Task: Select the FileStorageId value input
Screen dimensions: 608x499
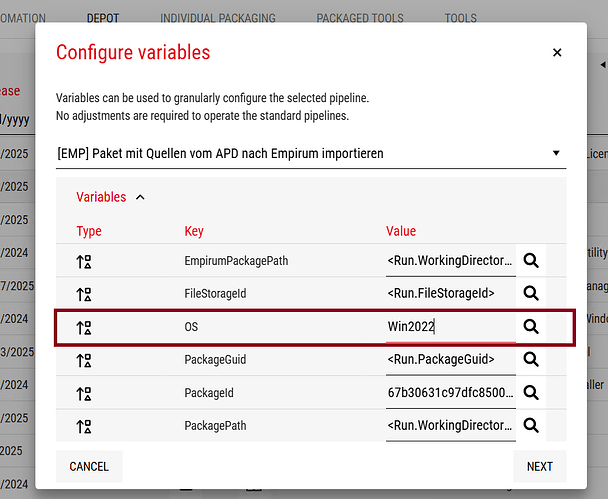Action: pyautogui.click(x=450, y=294)
